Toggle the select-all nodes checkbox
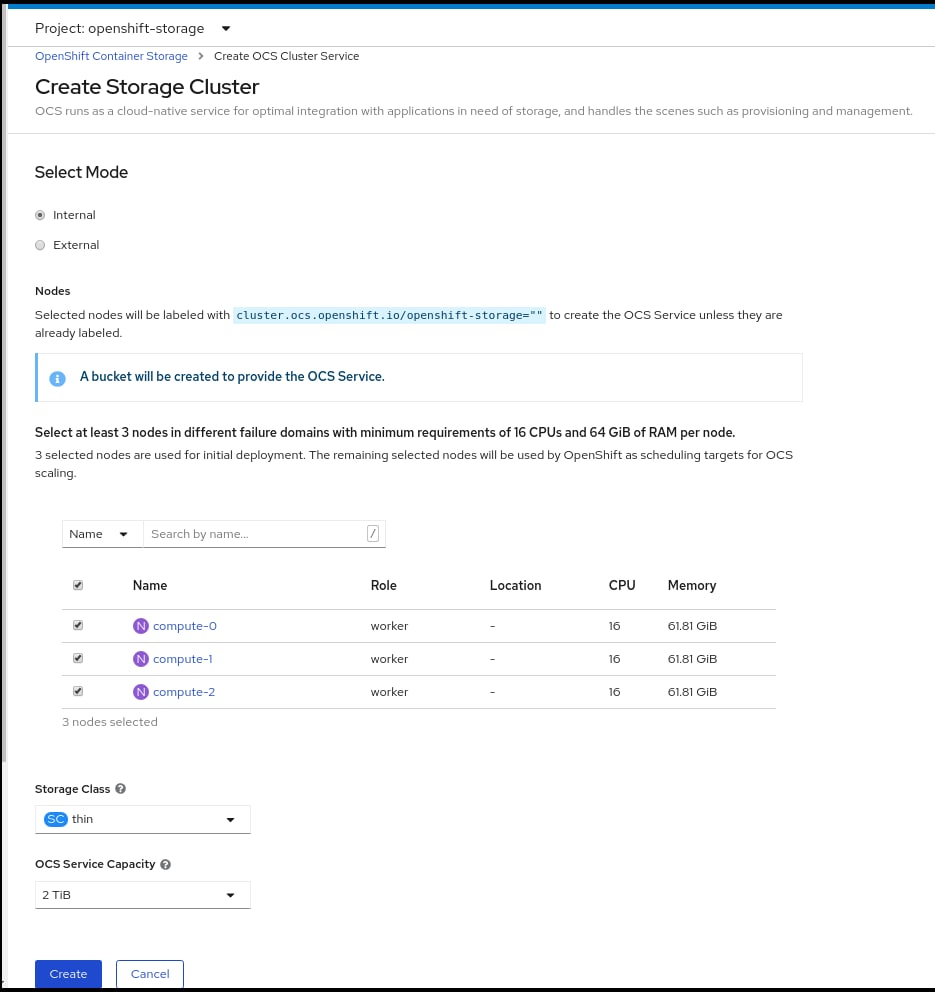Viewport: 935px width, 992px height. pyautogui.click(x=78, y=585)
